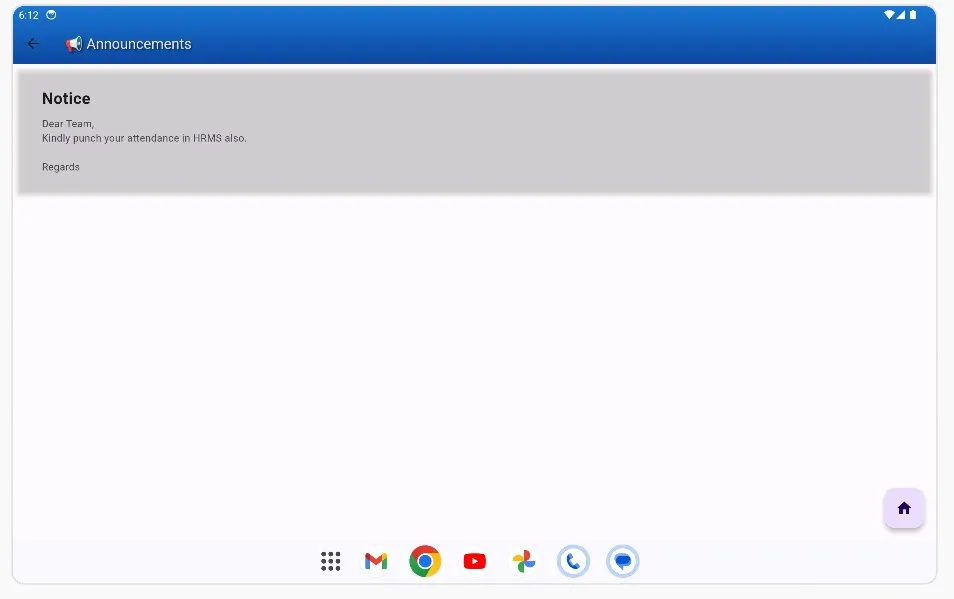Tap the battery status icon
The image size is (954, 599).
[913, 15]
